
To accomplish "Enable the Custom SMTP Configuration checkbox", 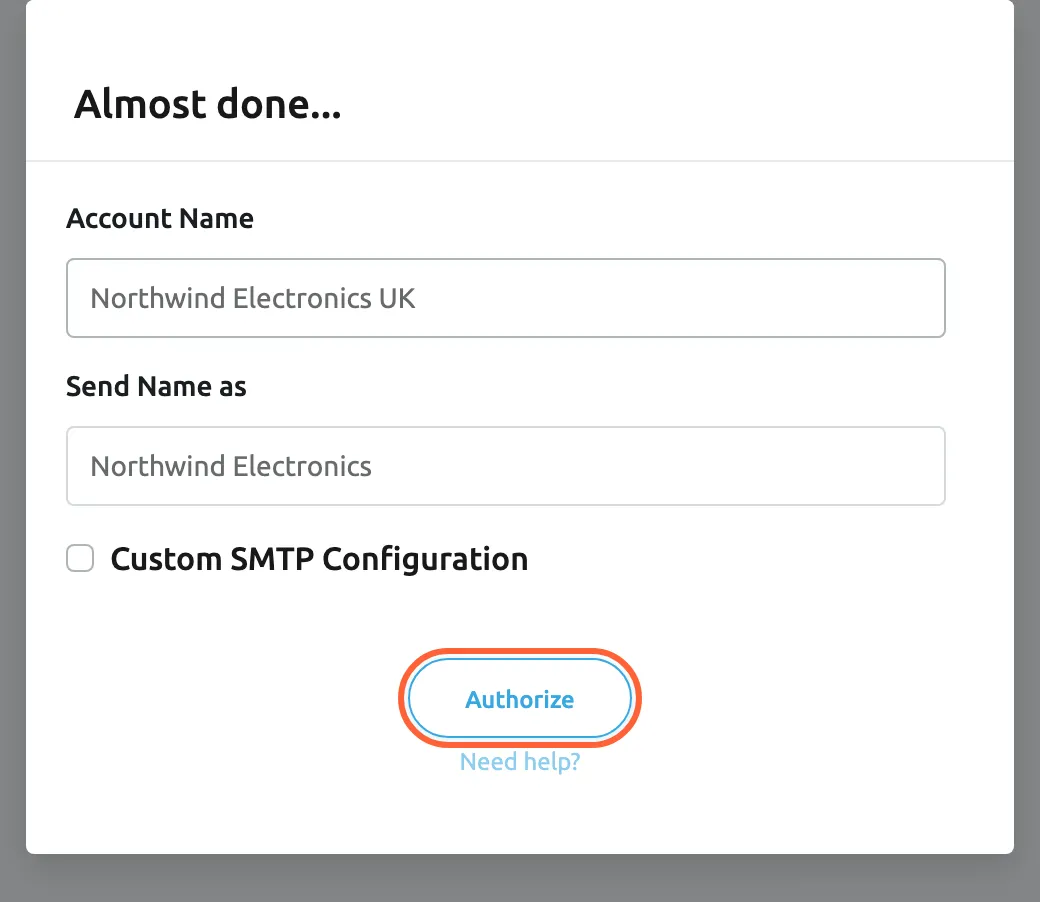I will [80, 558].
